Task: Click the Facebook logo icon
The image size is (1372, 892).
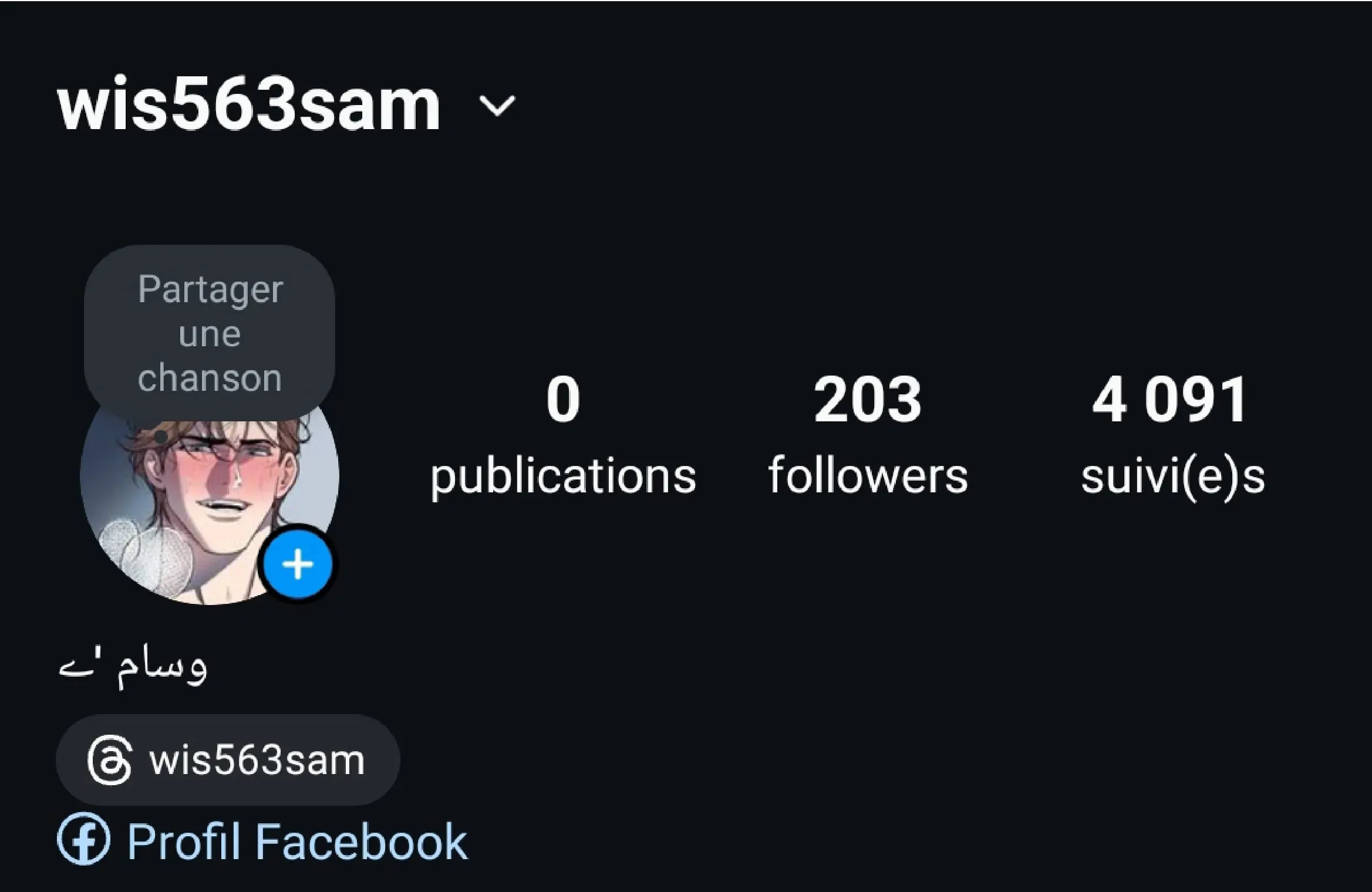Action: (83, 839)
